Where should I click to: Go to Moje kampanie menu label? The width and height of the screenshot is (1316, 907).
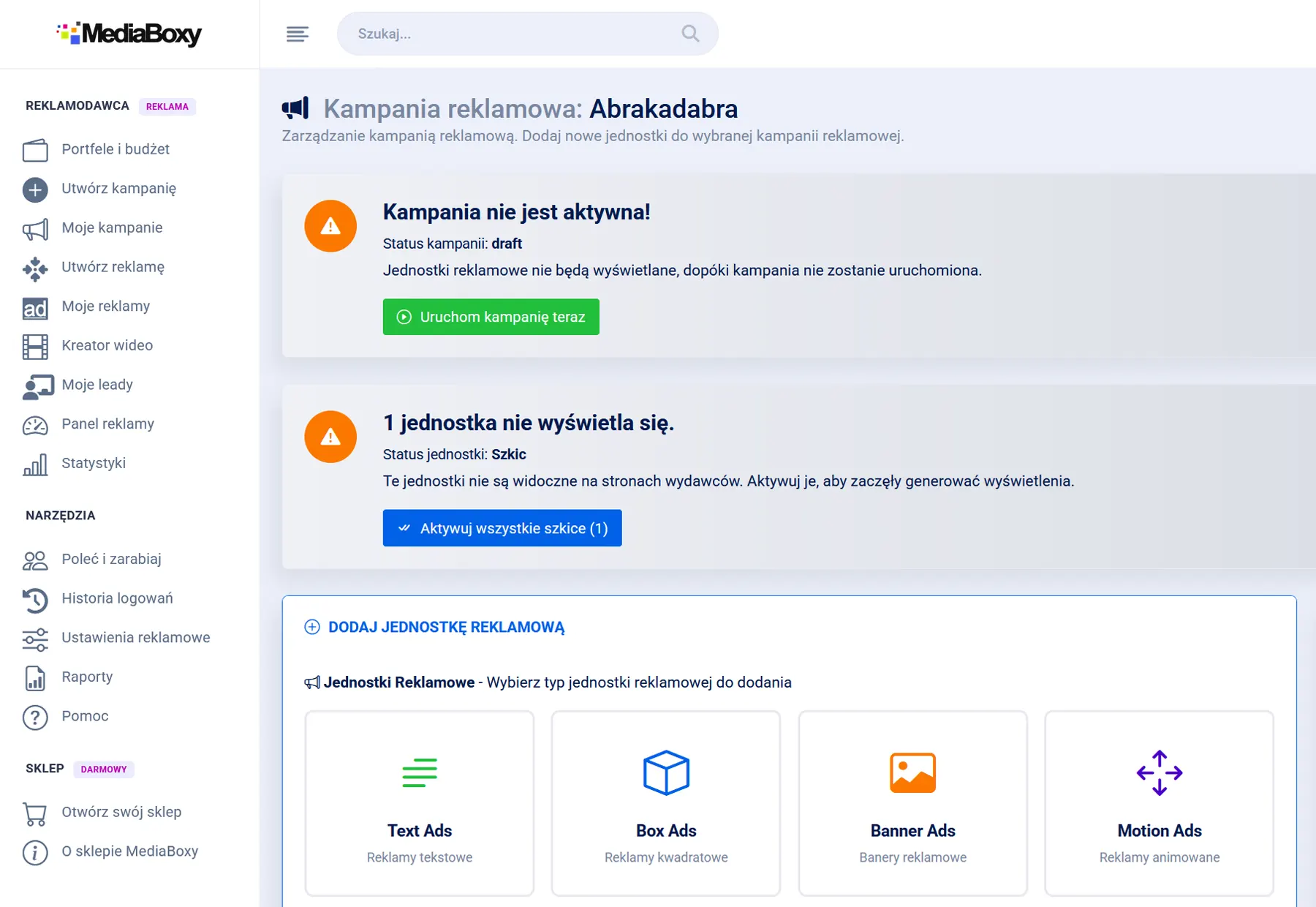coord(112,227)
